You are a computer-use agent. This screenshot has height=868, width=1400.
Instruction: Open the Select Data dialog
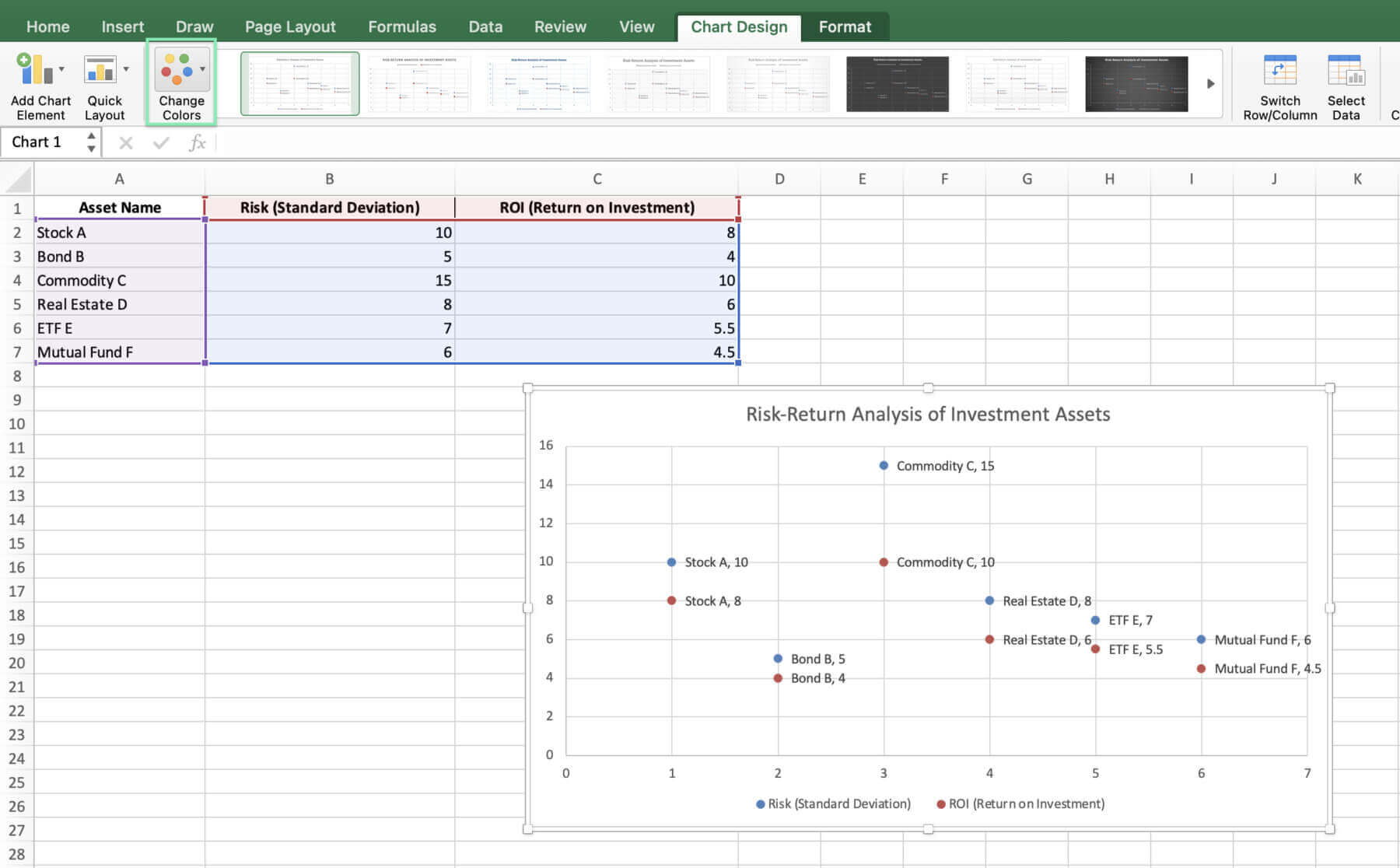point(1346,86)
